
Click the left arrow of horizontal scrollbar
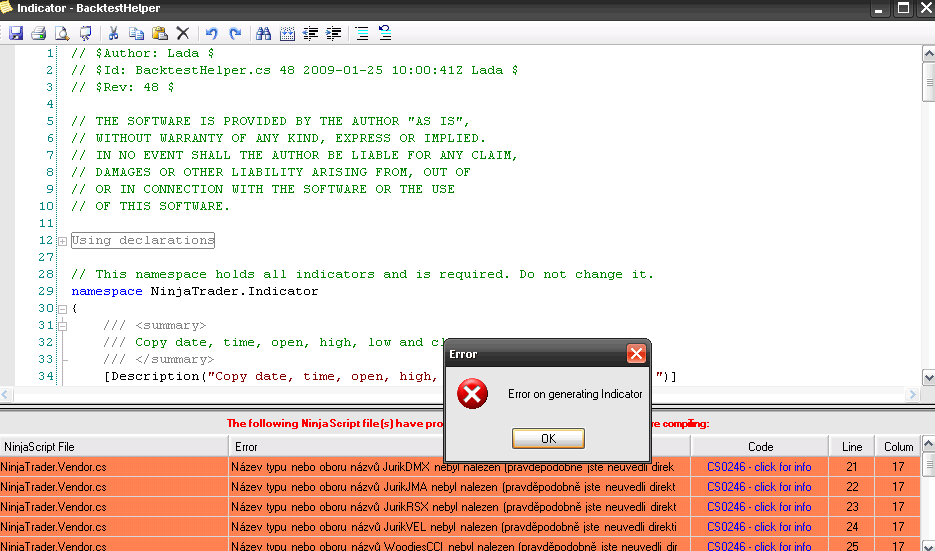click(x=5, y=394)
